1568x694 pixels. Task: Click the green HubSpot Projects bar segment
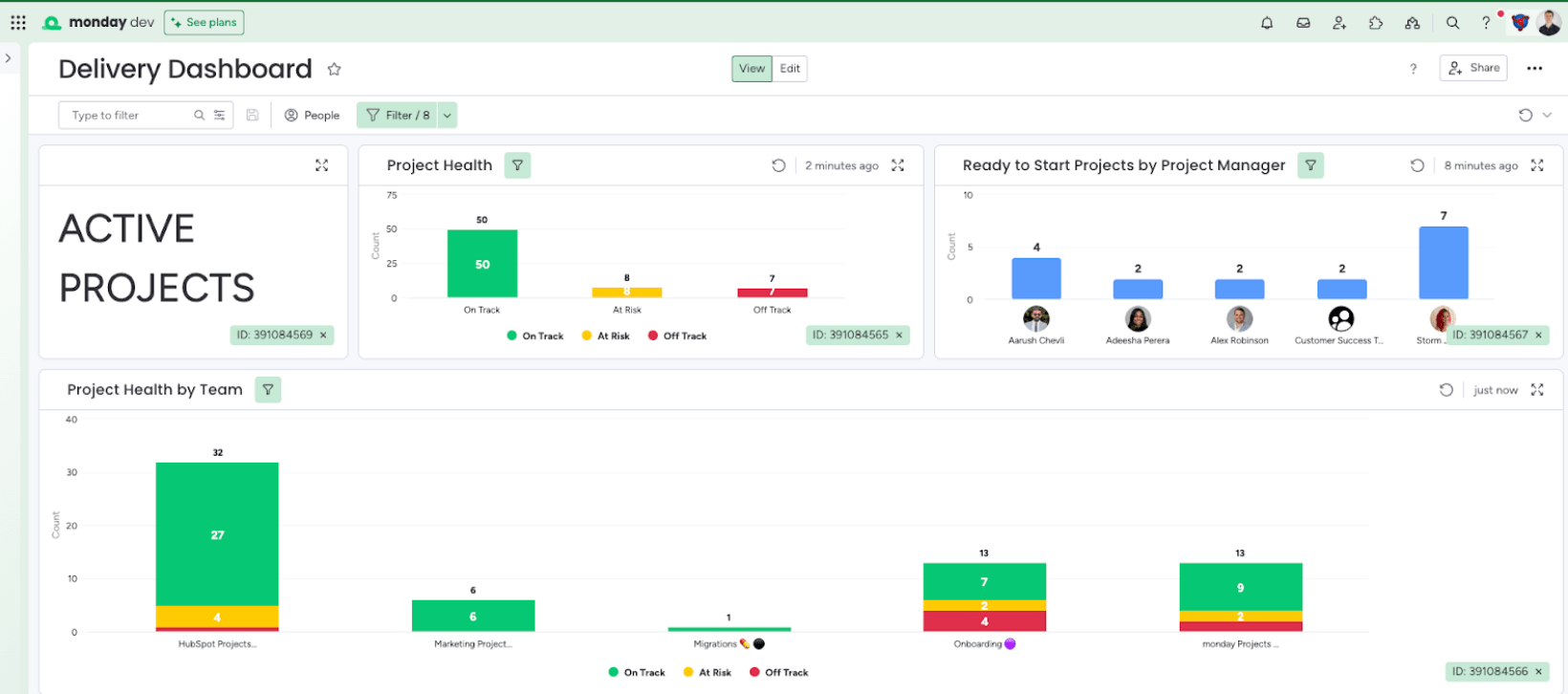[x=217, y=534]
